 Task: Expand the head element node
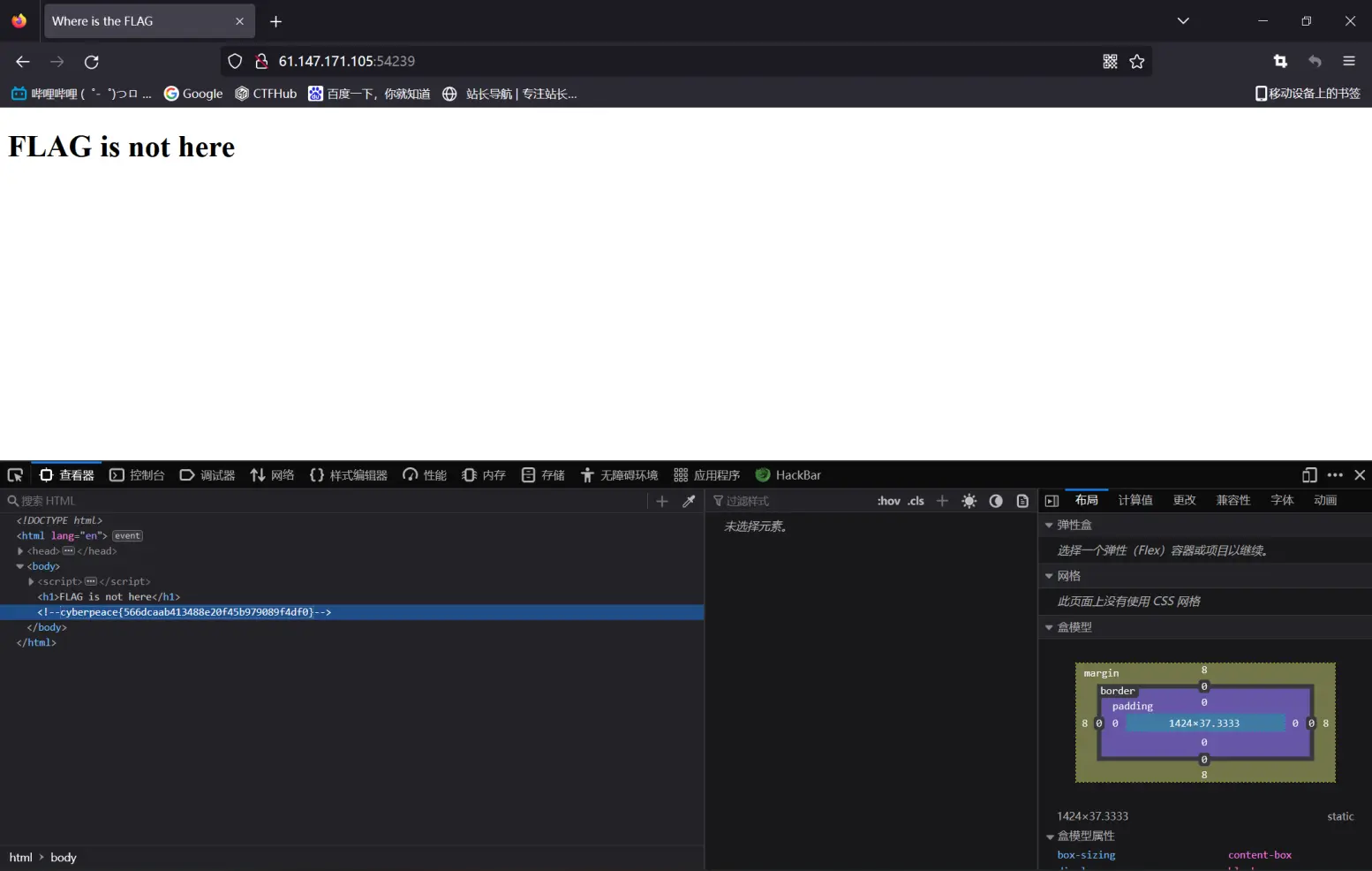(20, 551)
